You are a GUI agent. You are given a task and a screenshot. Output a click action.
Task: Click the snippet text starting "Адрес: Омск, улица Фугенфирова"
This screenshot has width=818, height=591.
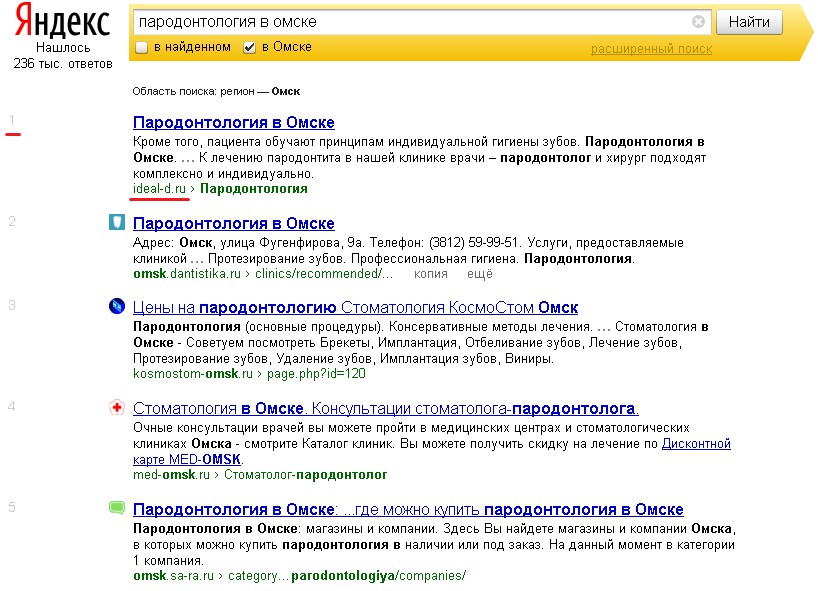[x=408, y=251]
